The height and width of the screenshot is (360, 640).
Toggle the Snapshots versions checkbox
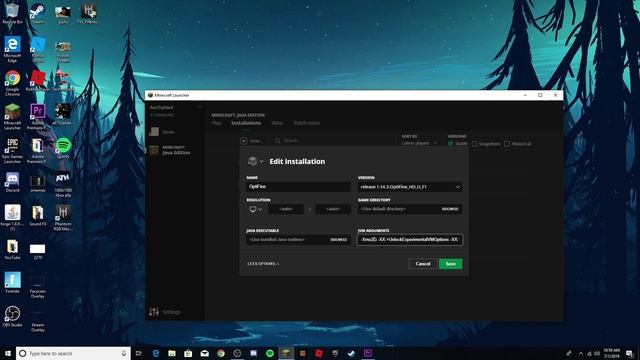[474, 144]
